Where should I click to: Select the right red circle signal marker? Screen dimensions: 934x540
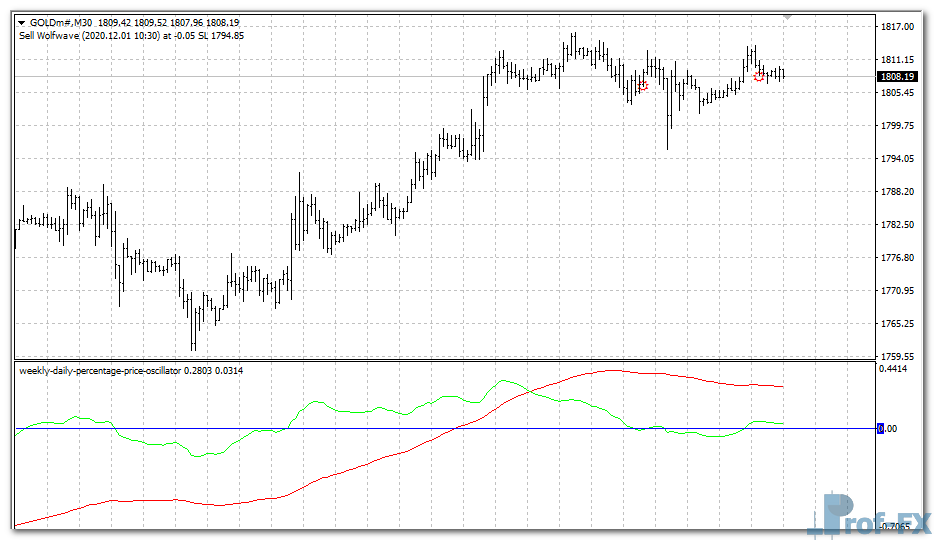pyautogui.click(x=759, y=76)
